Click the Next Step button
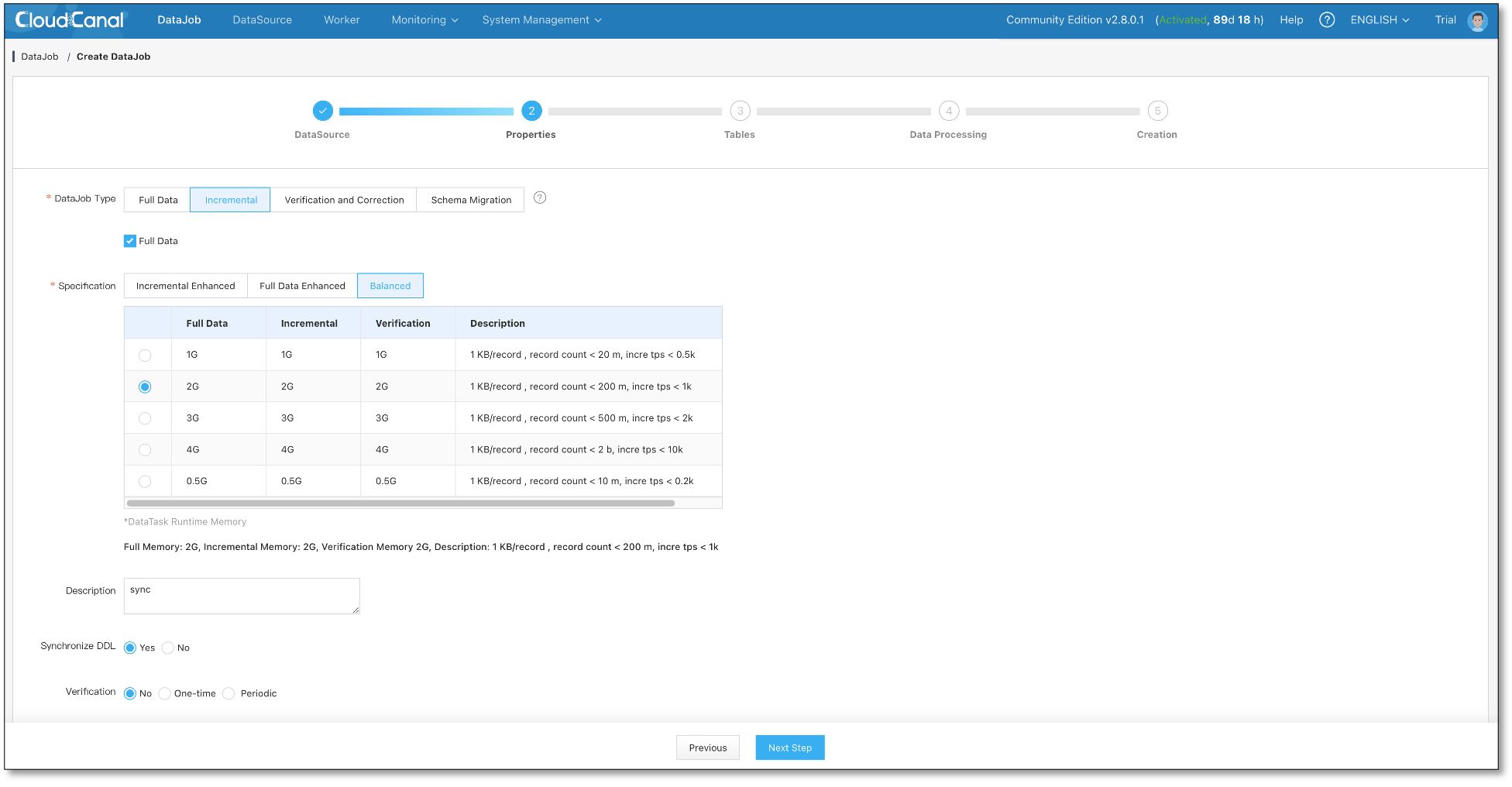1512x787 pixels. point(790,747)
